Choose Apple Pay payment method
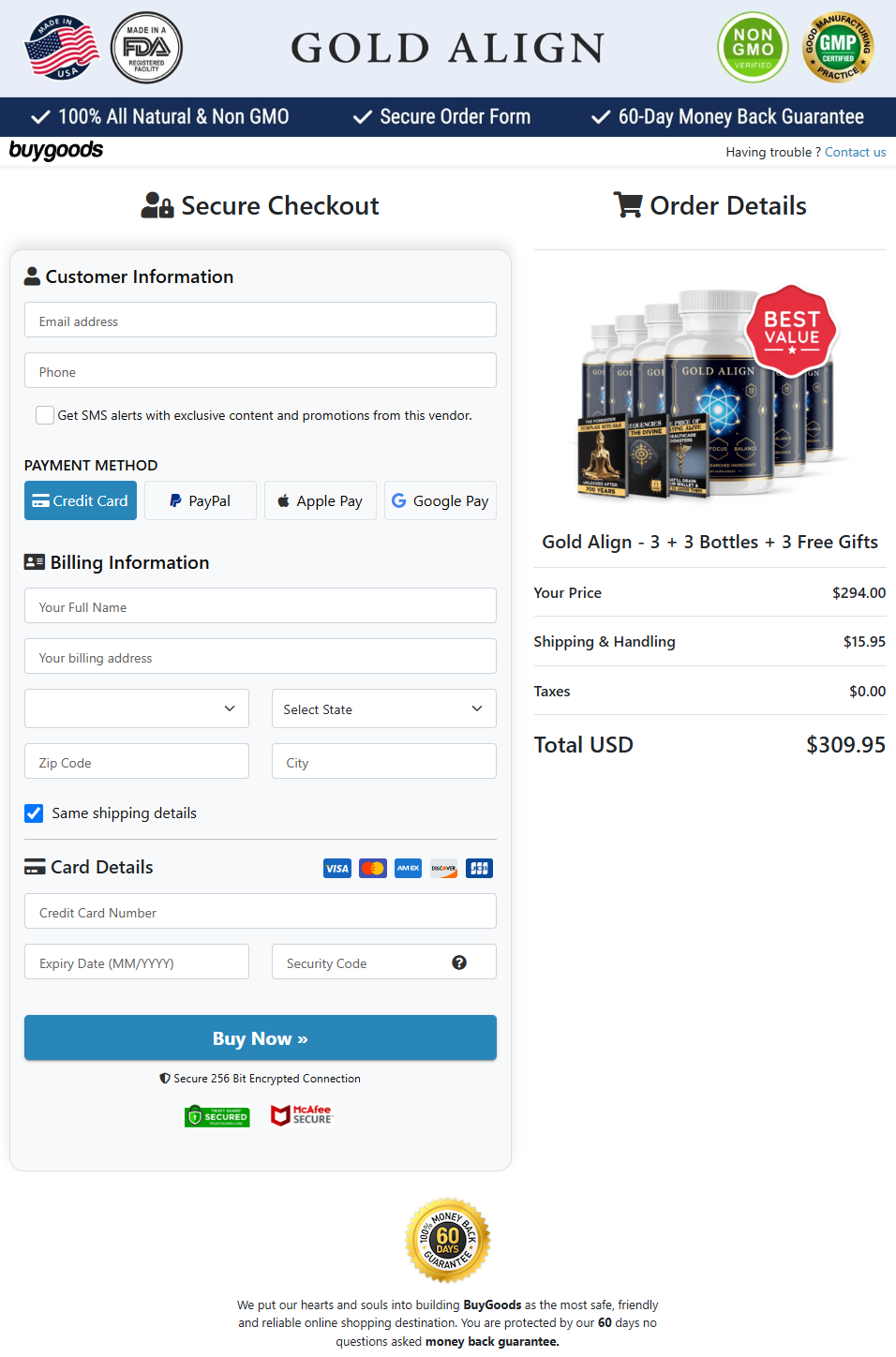Viewport: 896px width, 1357px height. click(x=321, y=500)
